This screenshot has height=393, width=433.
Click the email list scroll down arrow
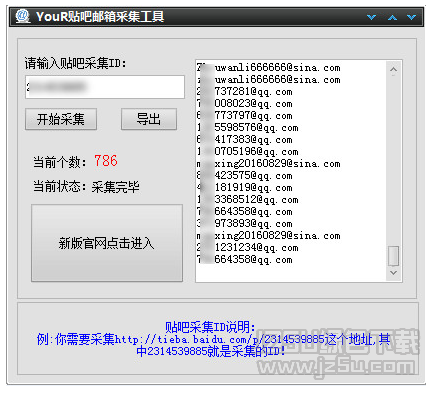pos(393,273)
